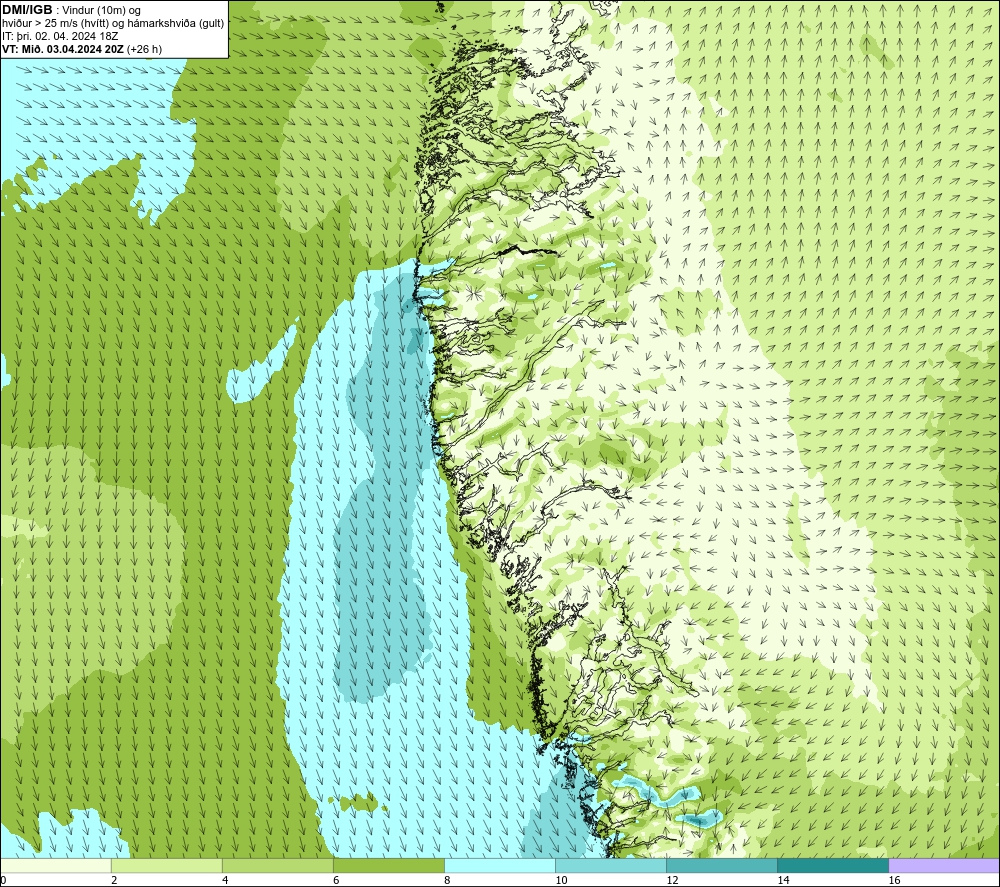
Task: Click the purple swatch above 16 m/s
Action: (x=944, y=866)
